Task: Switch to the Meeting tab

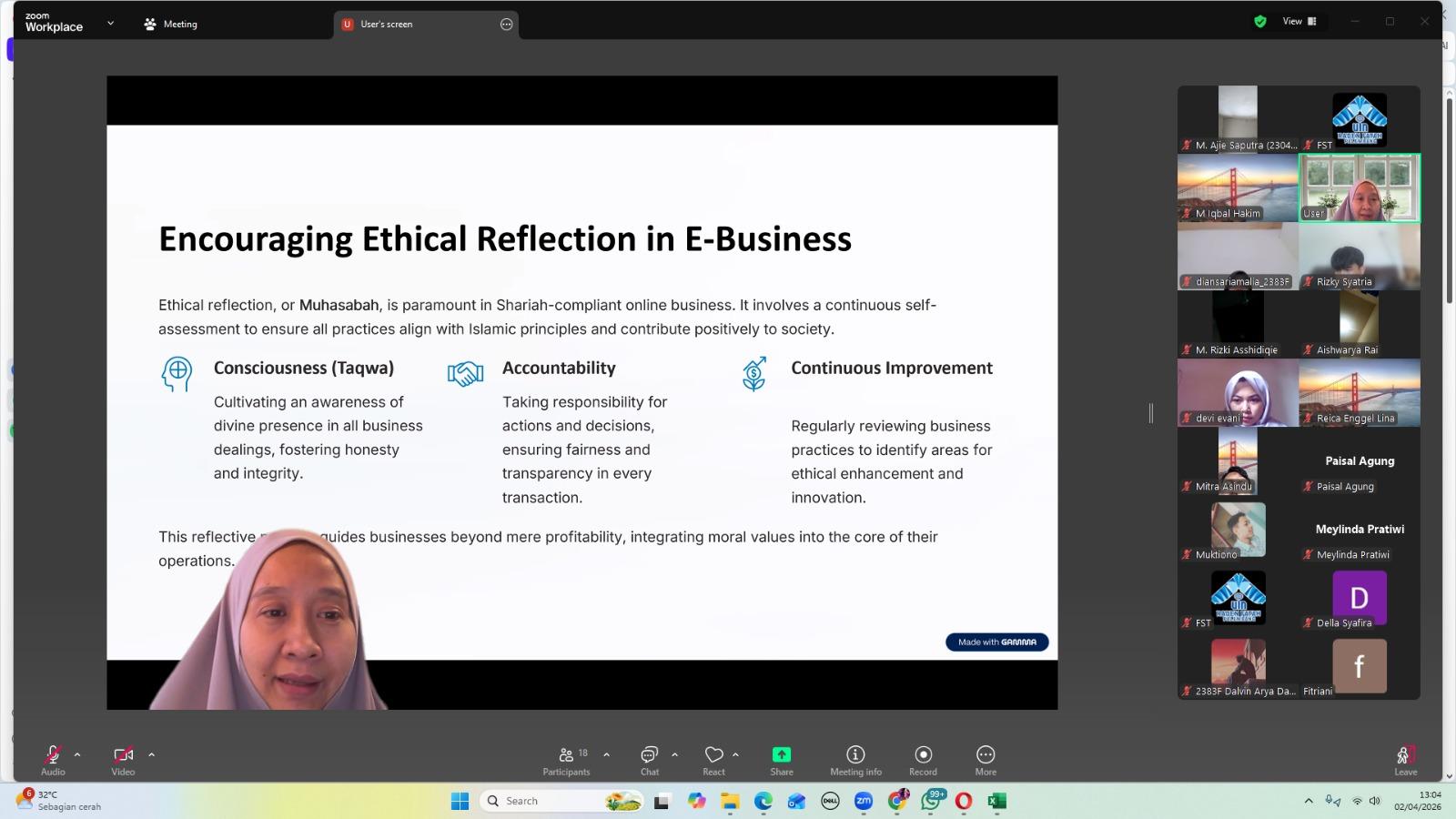Action: 171,25
